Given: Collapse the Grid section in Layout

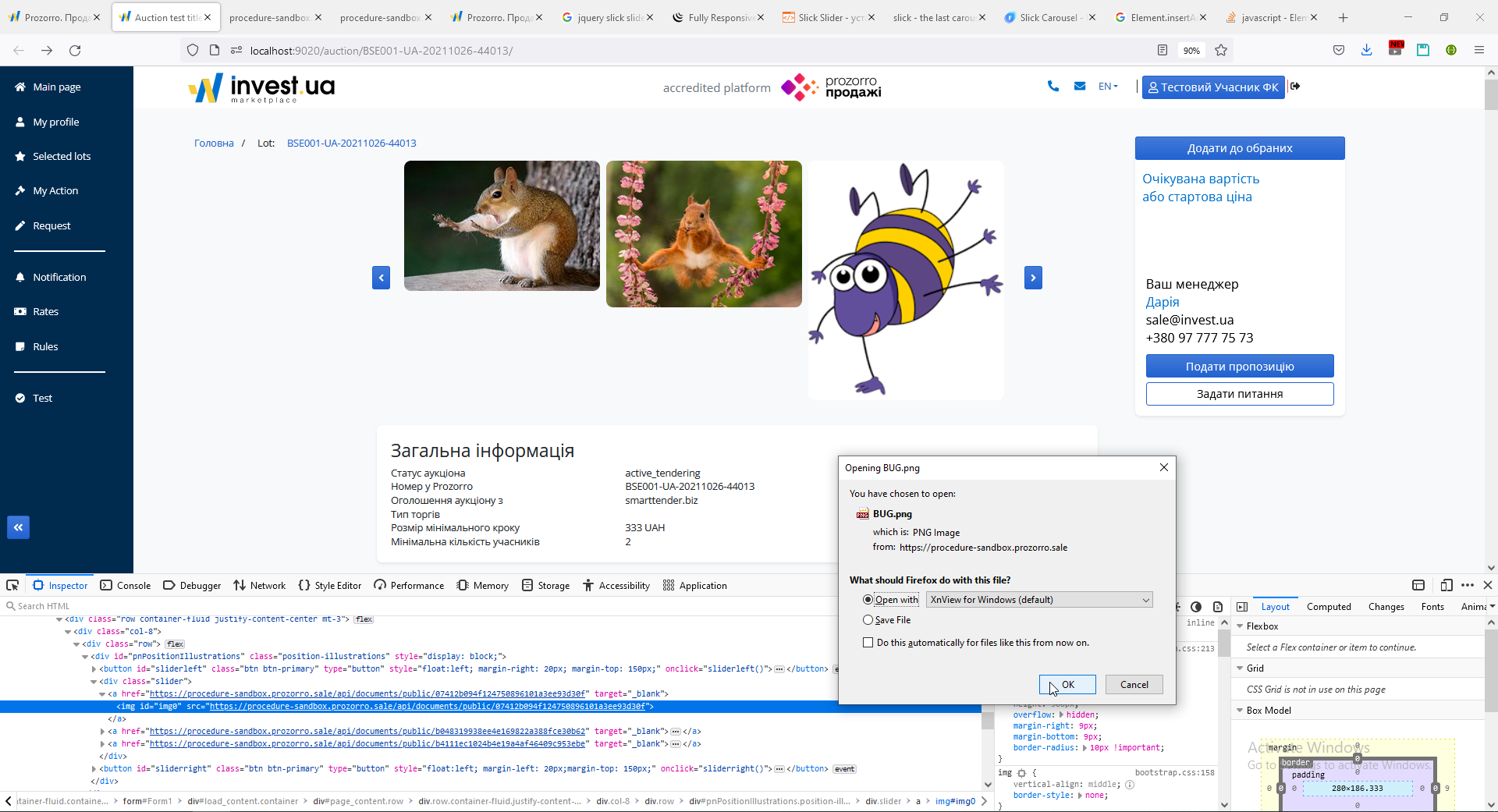Looking at the screenshot, I should click(x=1240, y=668).
